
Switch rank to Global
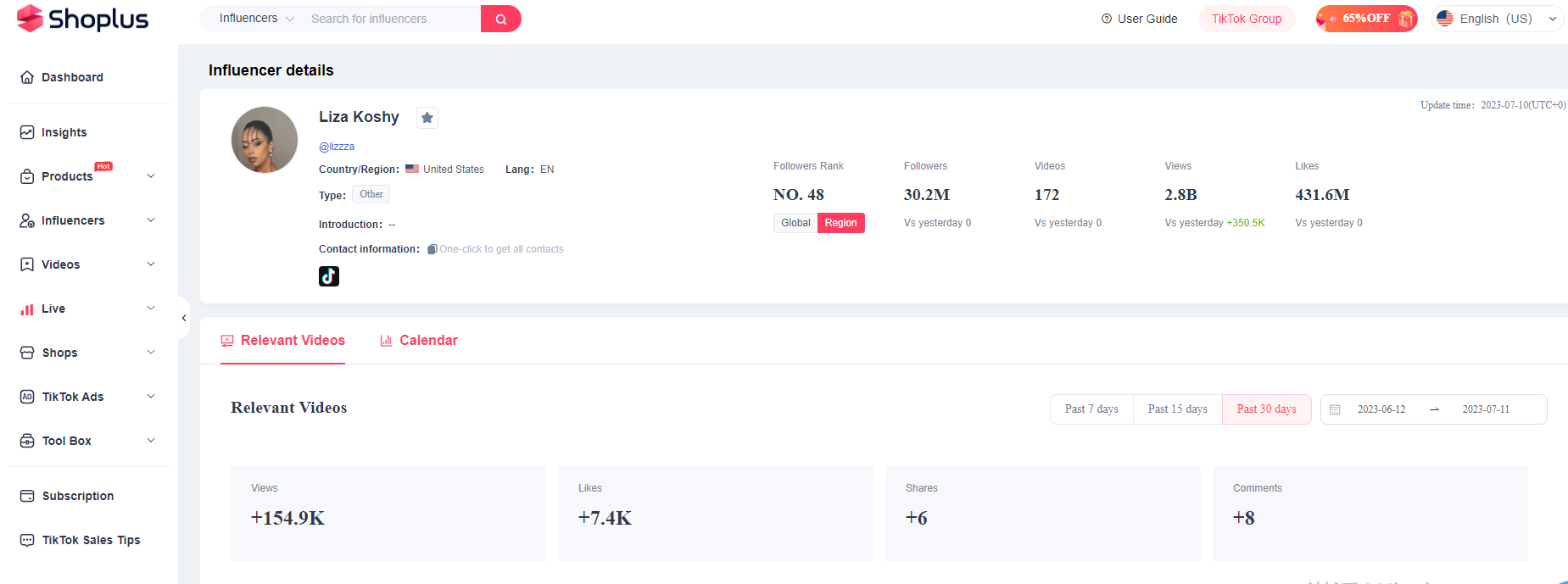click(795, 223)
